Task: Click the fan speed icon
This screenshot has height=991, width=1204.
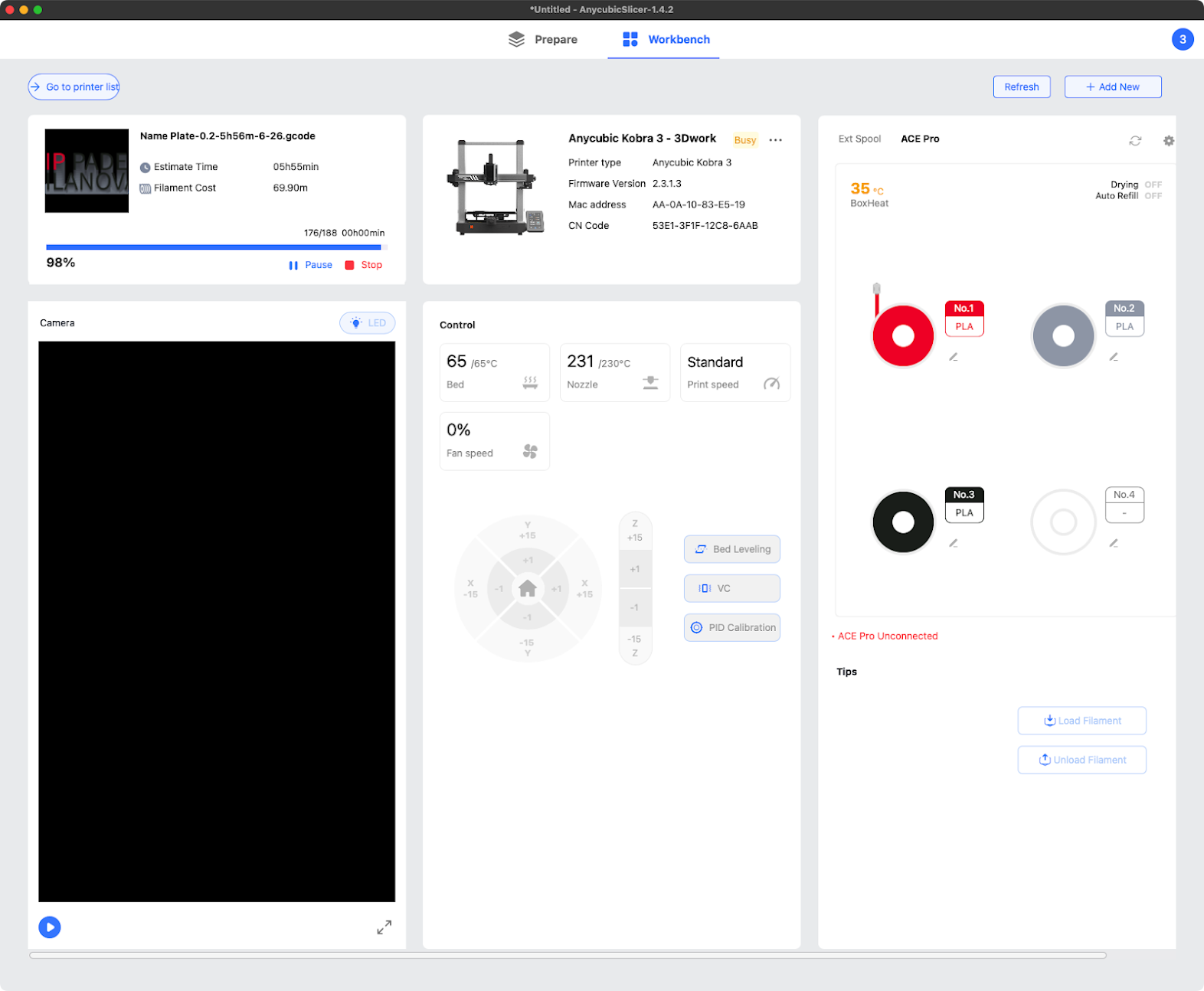Action: 530,451
